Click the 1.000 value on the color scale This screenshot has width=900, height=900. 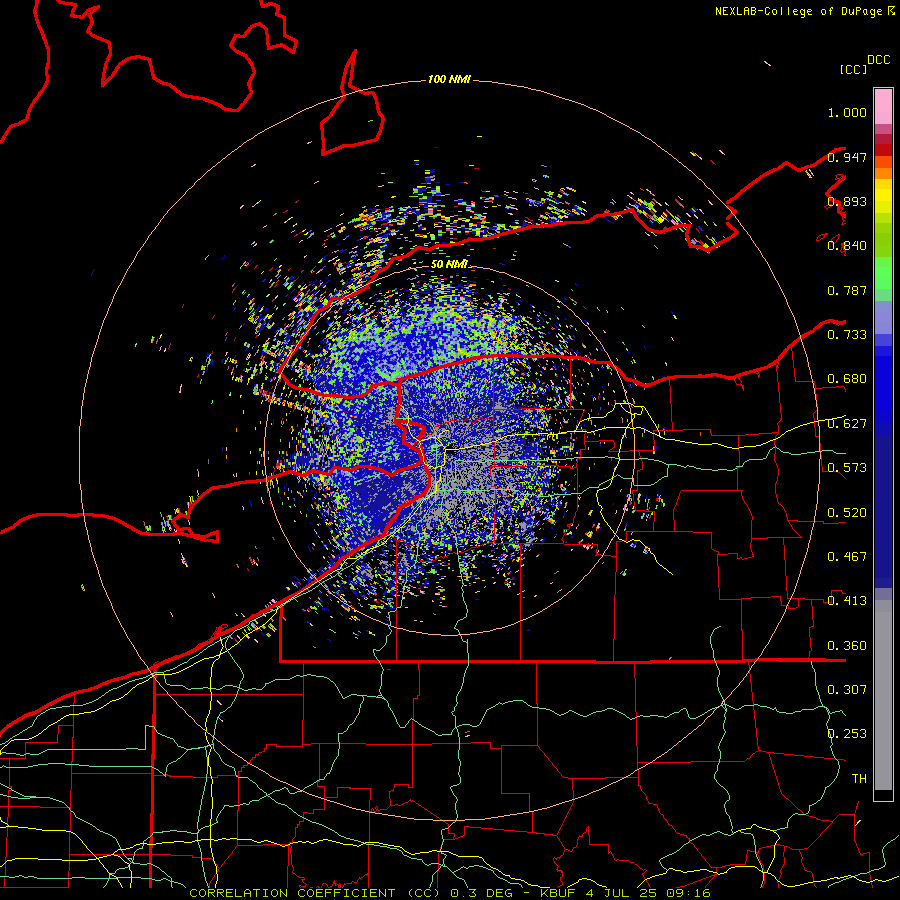847,112
